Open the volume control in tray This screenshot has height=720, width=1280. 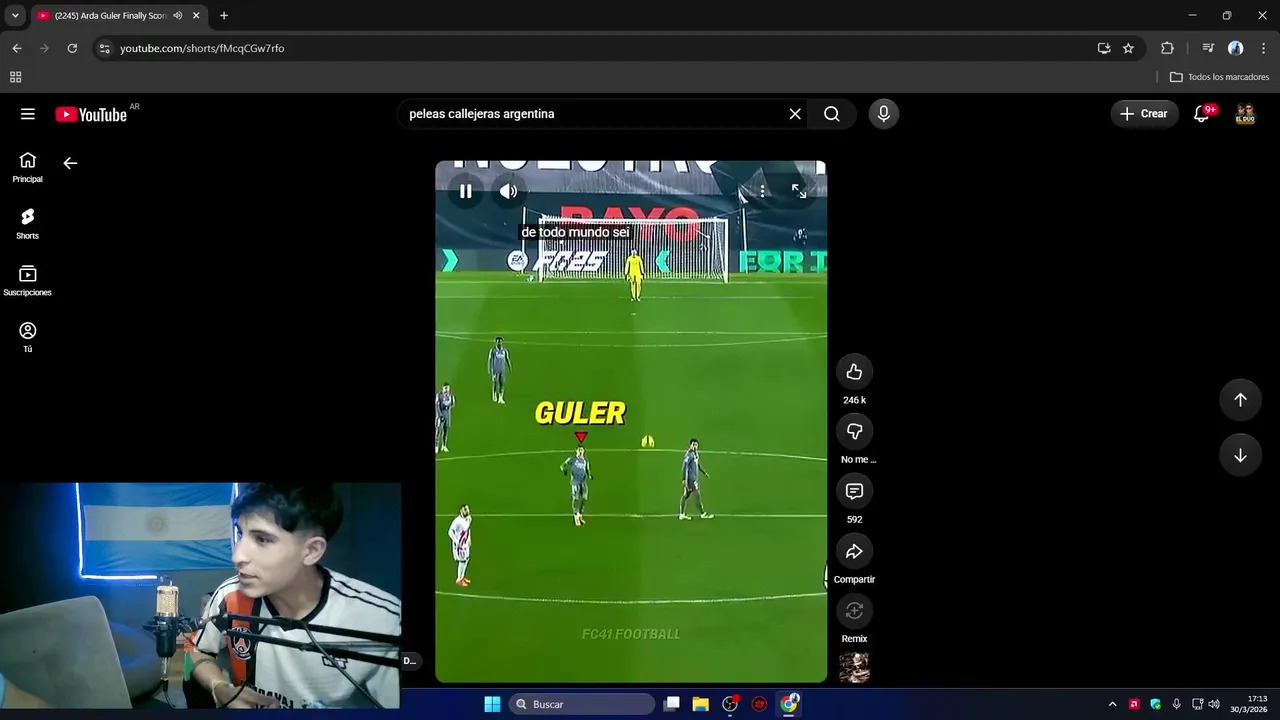click(x=1214, y=704)
